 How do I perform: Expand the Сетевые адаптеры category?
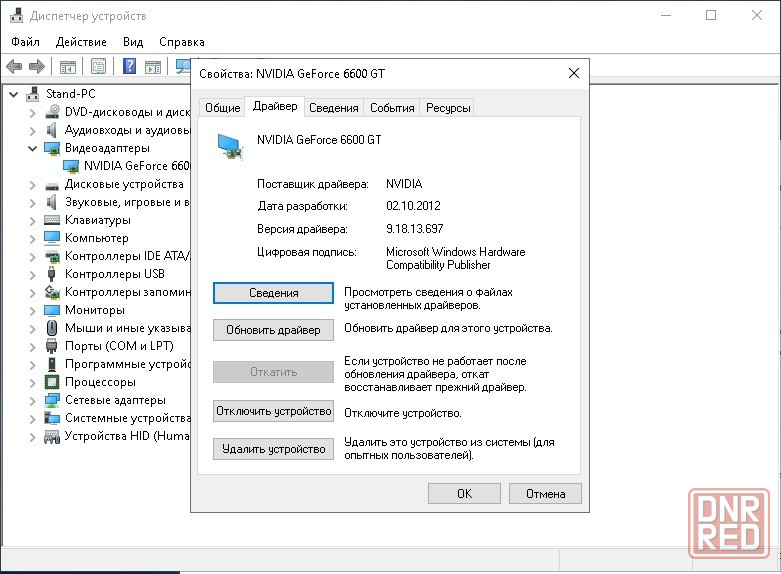point(32,401)
